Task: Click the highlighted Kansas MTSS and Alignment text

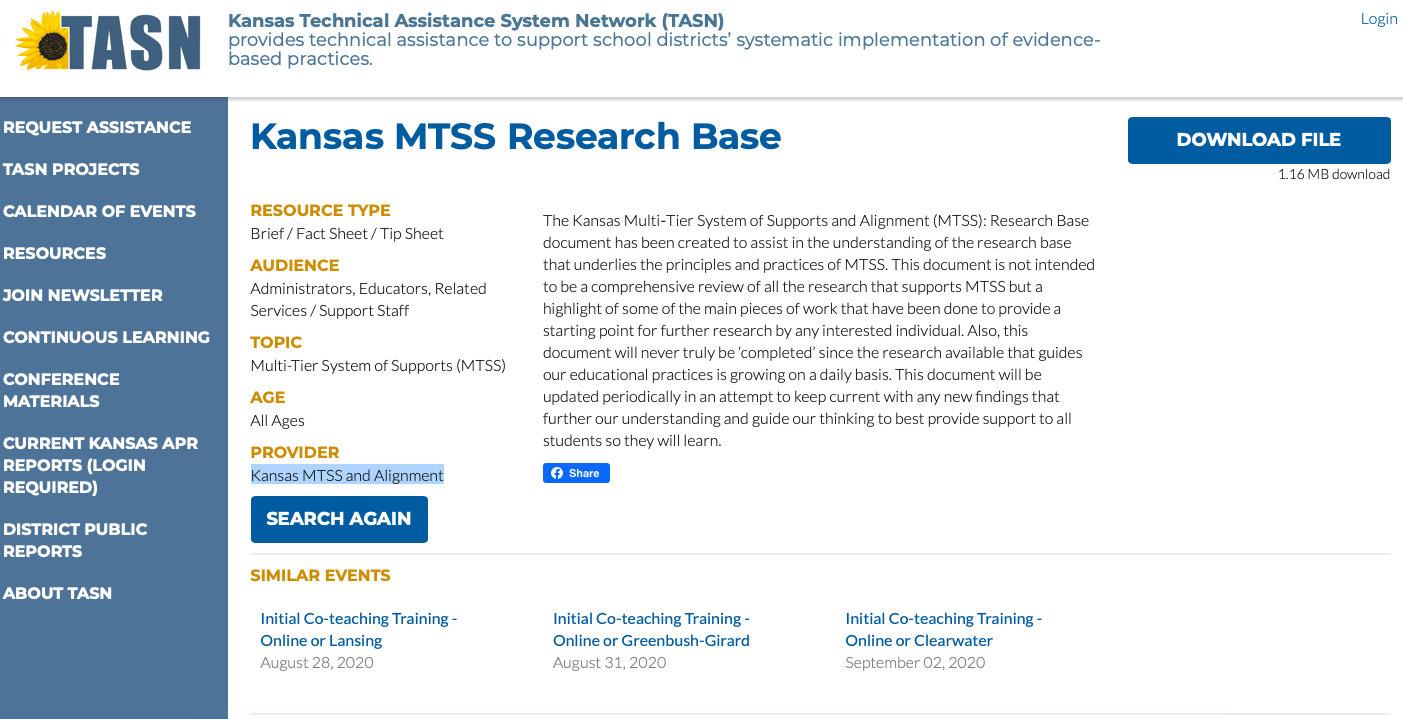Action: coord(347,475)
